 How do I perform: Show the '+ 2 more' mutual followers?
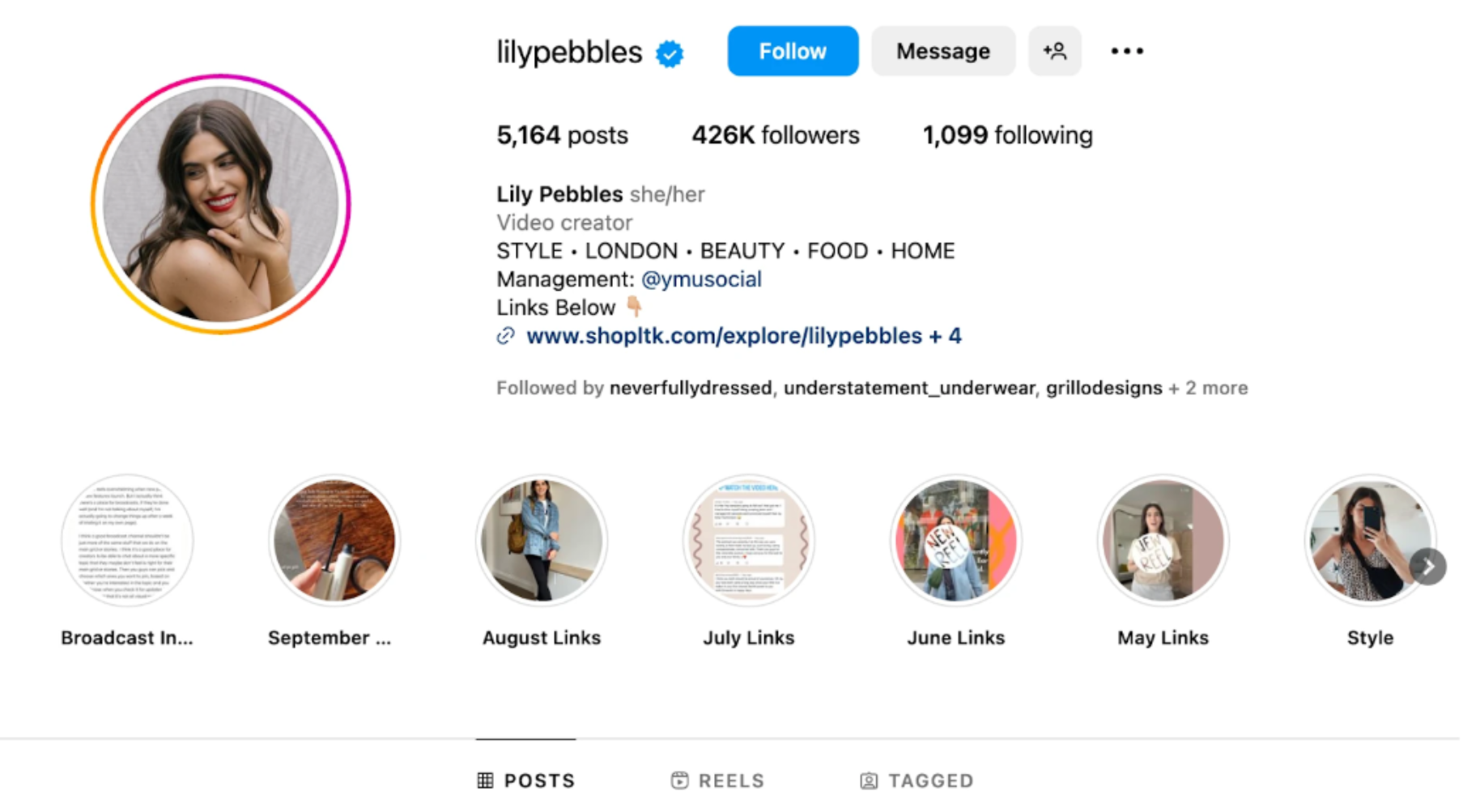1208,388
